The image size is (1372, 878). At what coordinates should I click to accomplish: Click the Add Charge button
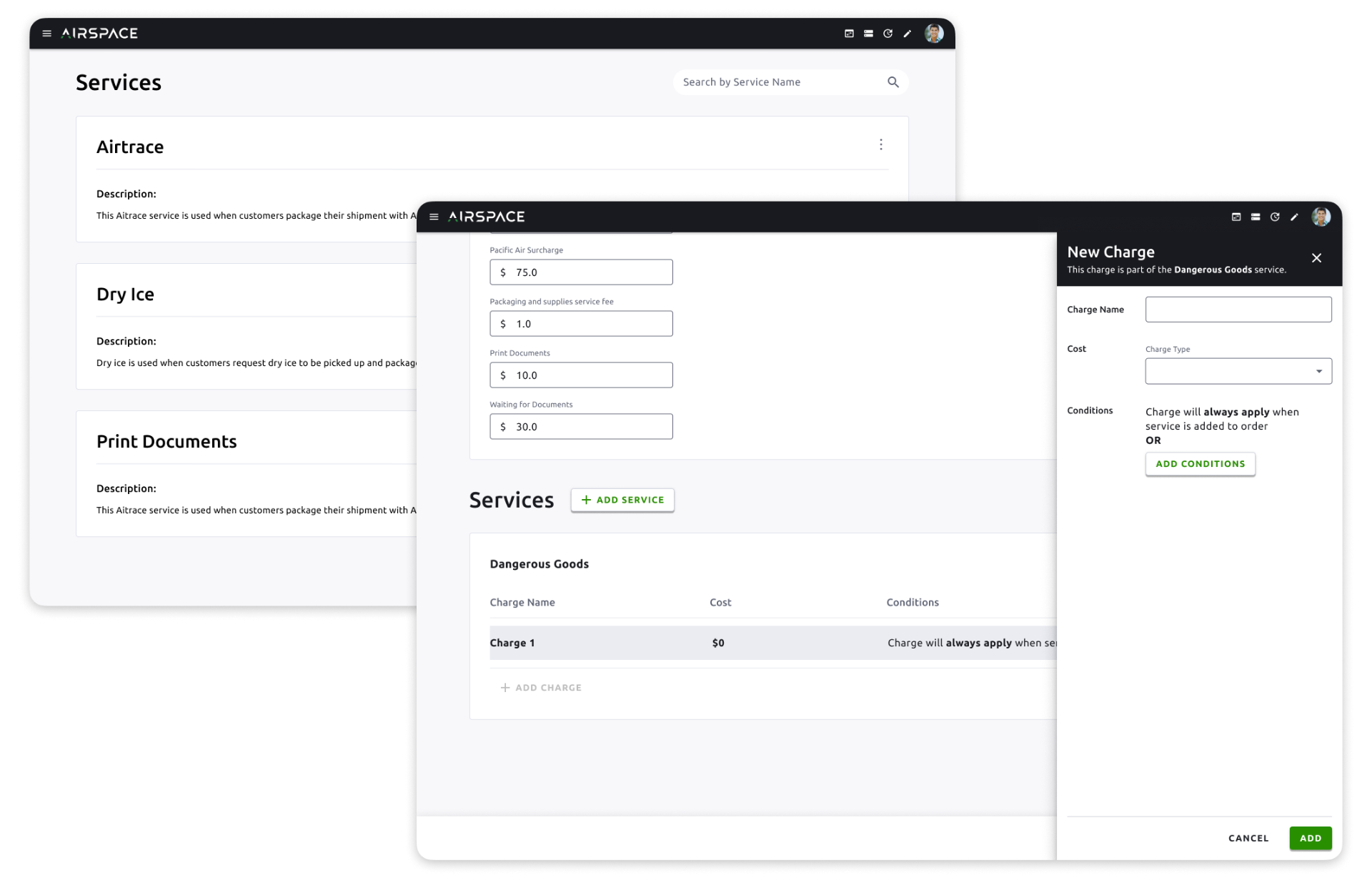tap(541, 688)
